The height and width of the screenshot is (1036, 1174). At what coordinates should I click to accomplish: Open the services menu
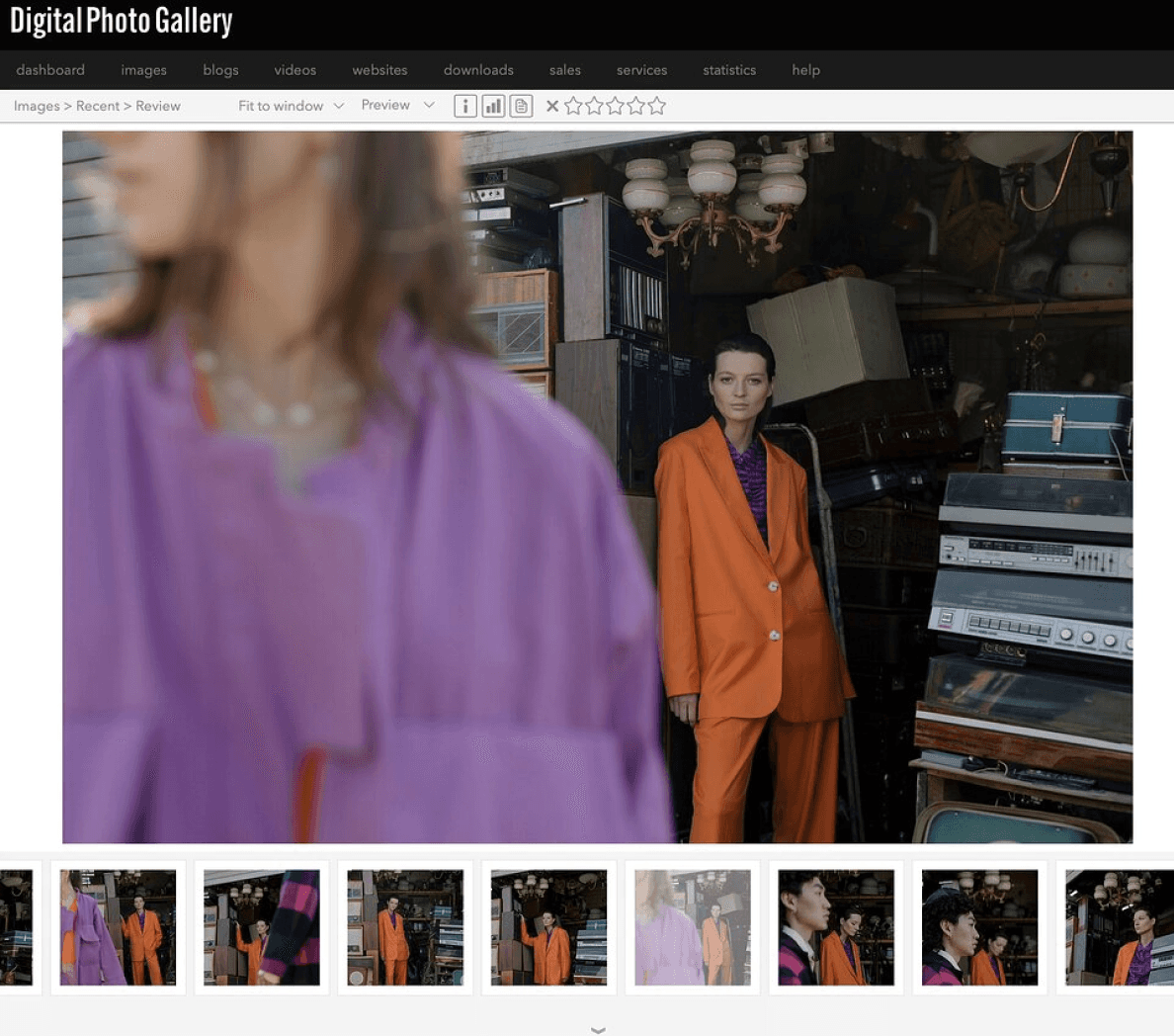(x=641, y=69)
